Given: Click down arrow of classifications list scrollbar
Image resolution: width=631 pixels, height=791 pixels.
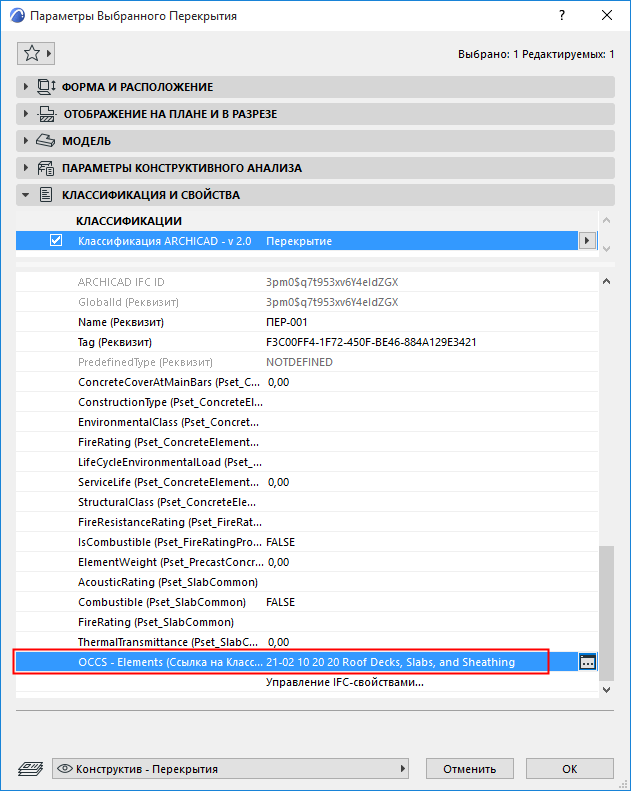Looking at the screenshot, I should click(606, 249).
